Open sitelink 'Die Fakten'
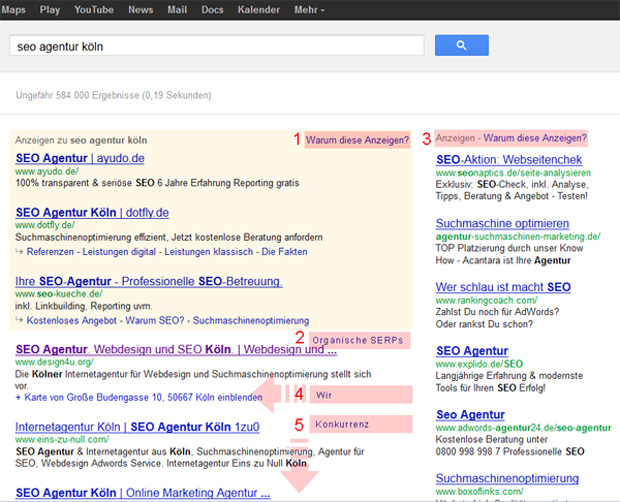This screenshot has height=502, width=620. 284,252
